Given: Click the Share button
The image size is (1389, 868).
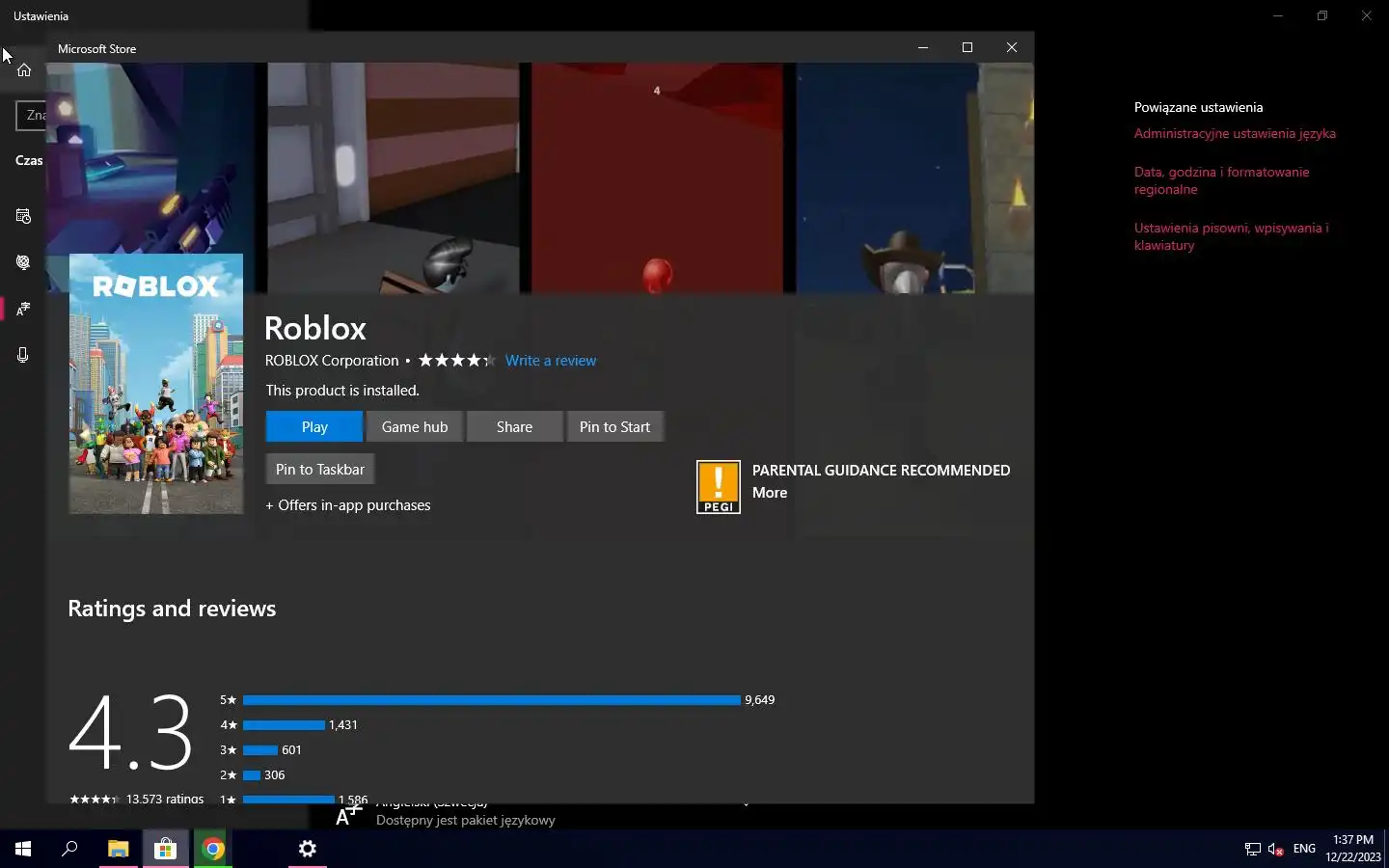Looking at the screenshot, I should click(514, 426).
